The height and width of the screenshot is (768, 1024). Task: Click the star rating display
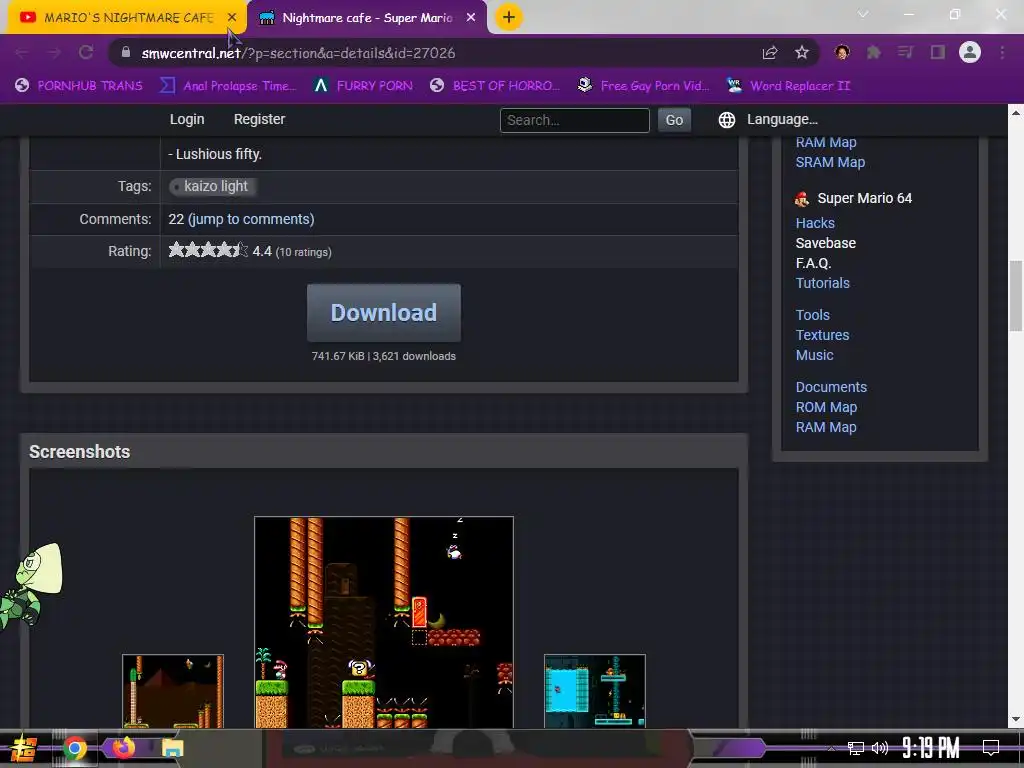click(208, 250)
